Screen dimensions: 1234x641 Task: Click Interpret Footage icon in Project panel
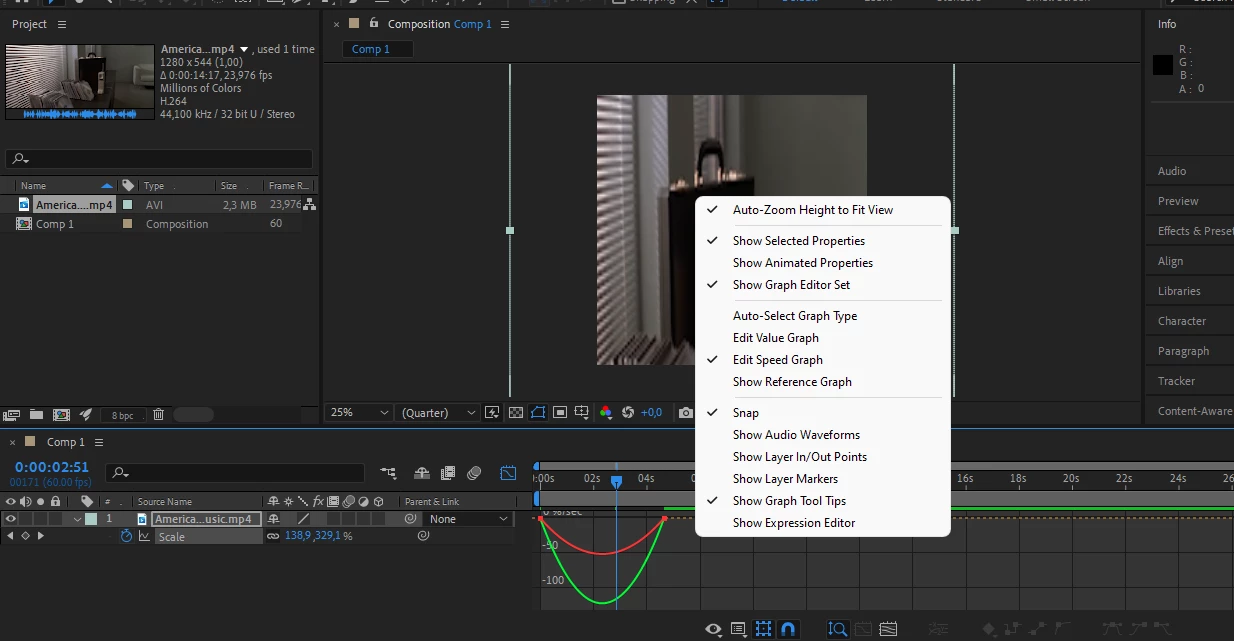(12, 414)
